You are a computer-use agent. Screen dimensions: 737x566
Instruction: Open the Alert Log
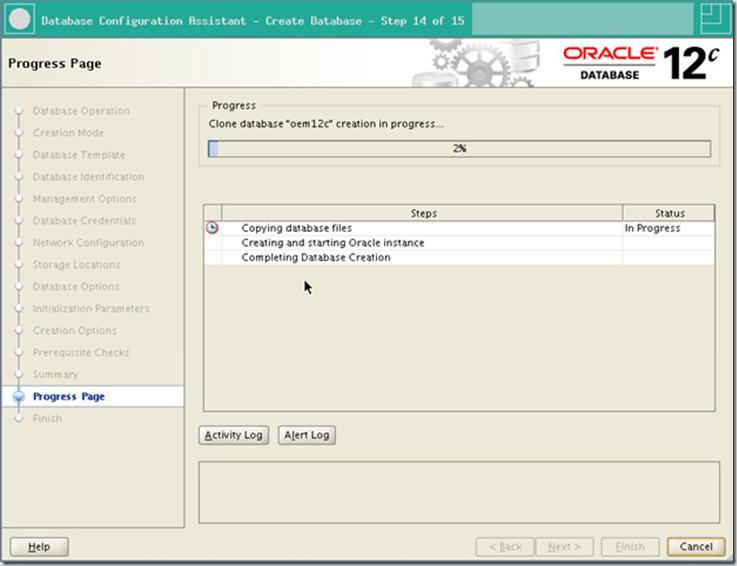[x=306, y=435]
